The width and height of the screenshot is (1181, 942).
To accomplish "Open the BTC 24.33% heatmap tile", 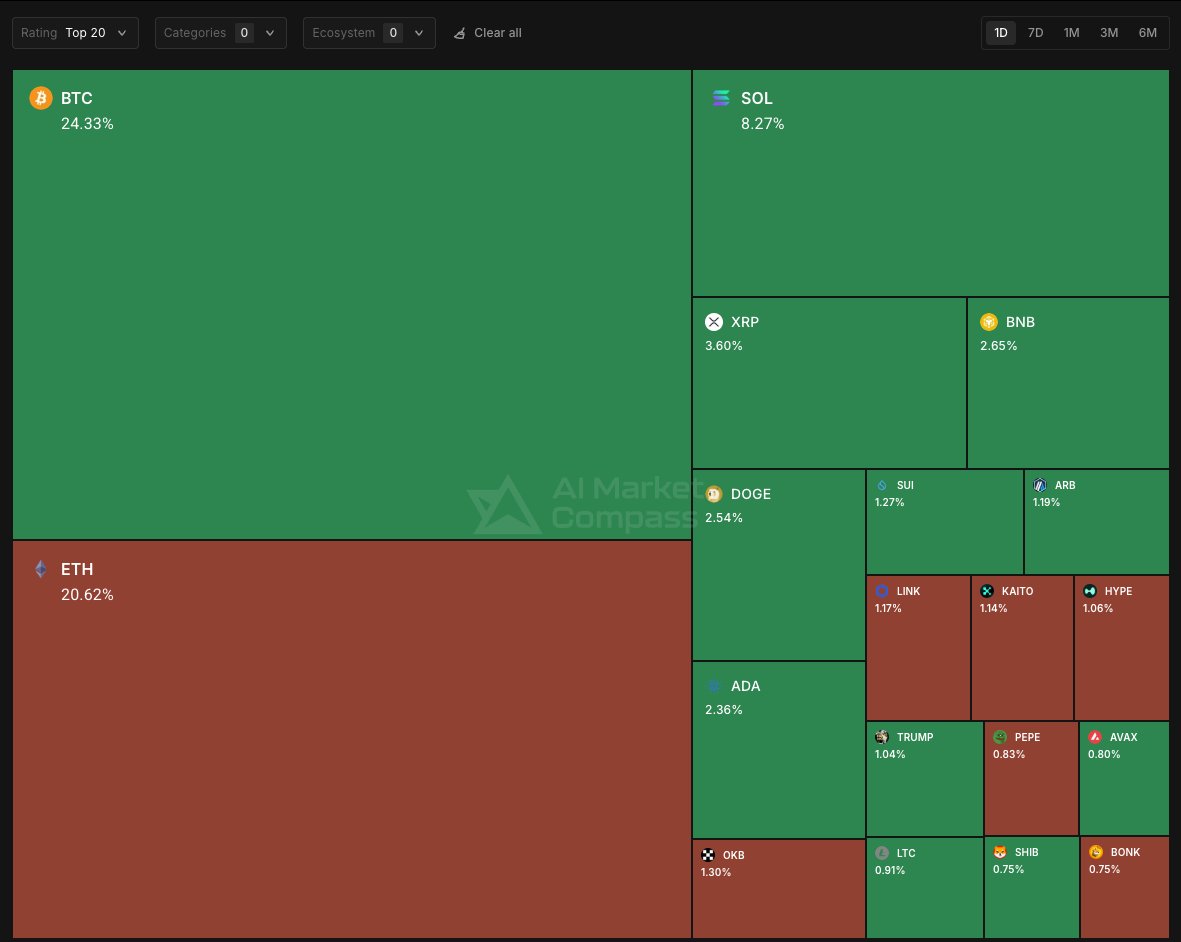I will [352, 304].
